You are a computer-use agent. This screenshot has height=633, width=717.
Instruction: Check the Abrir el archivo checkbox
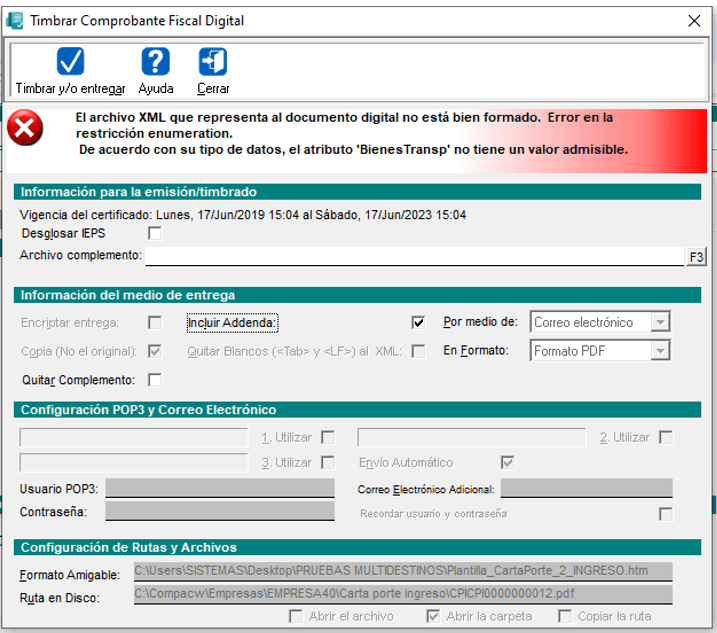coord(296,616)
